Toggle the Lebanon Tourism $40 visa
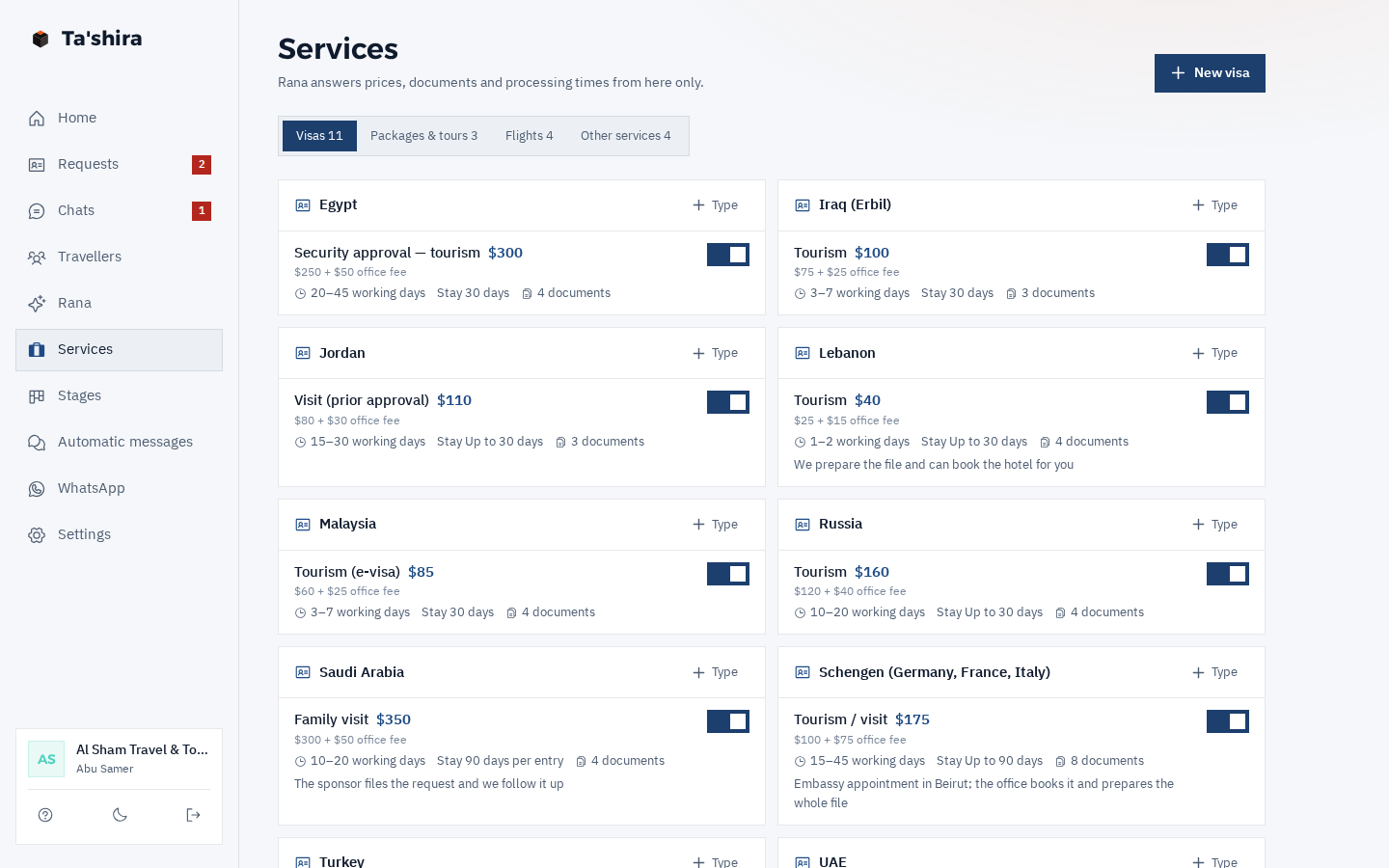Image resolution: width=1389 pixels, height=868 pixels. [x=1228, y=402]
